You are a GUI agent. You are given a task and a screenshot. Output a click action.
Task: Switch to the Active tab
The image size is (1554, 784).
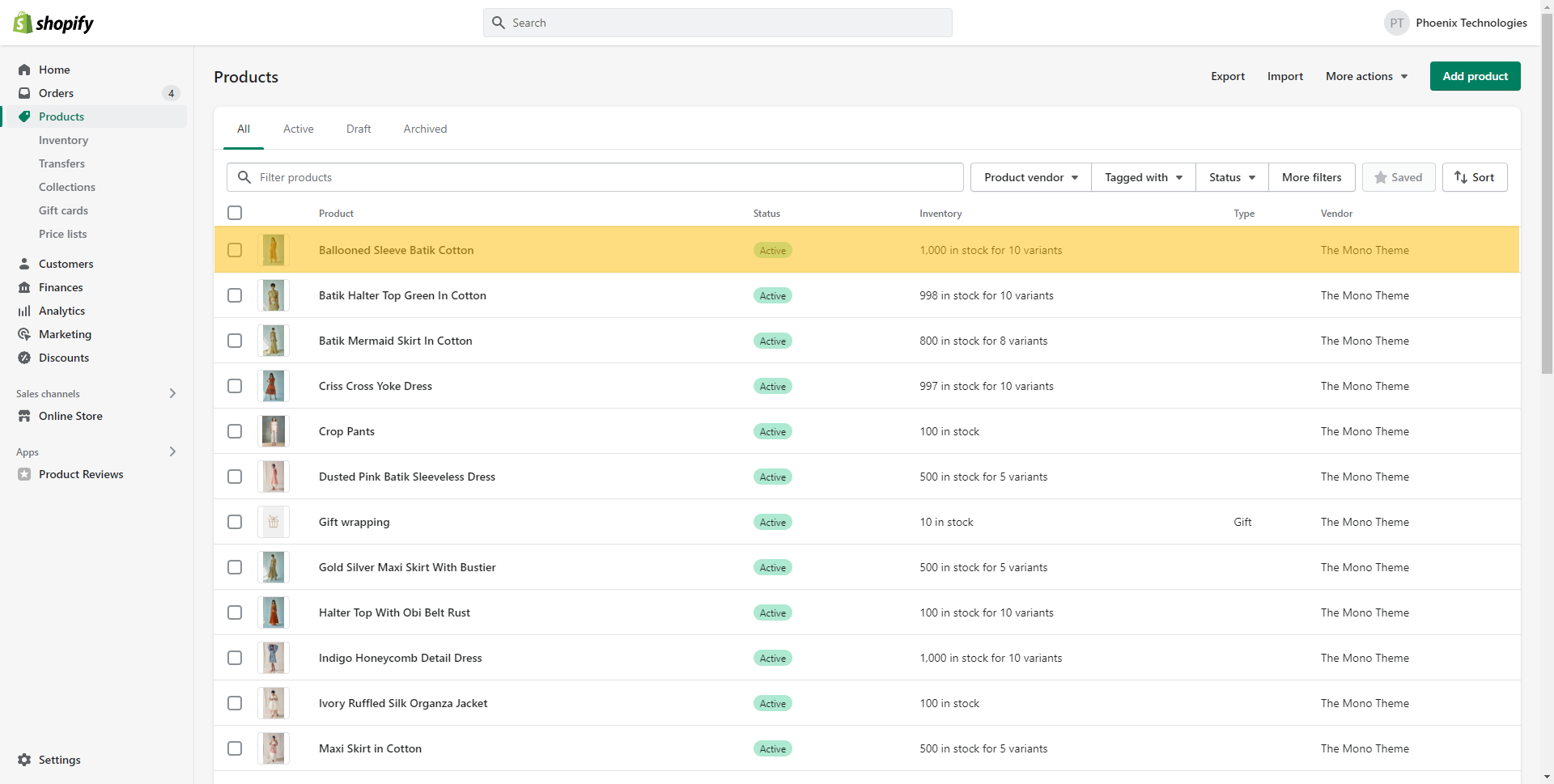(299, 129)
